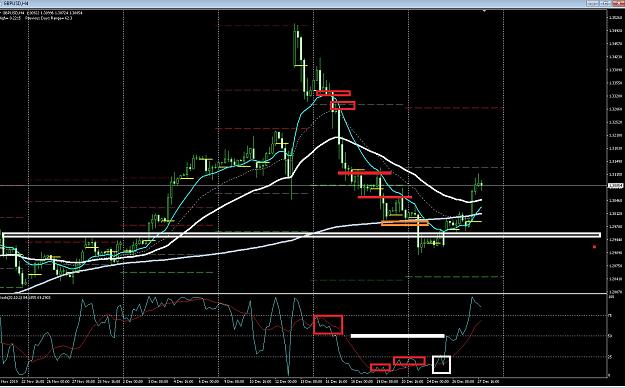Select the Stoch indicator label in subwindow

coord(26,297)
